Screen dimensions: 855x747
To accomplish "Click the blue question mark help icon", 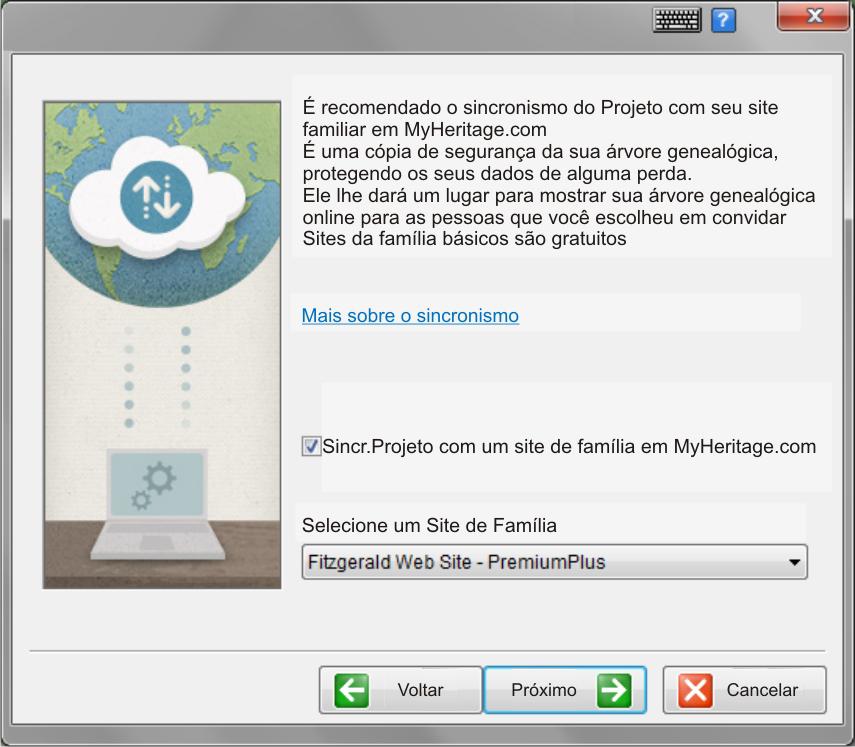I will pyautogui.click(x=723, y=20).
